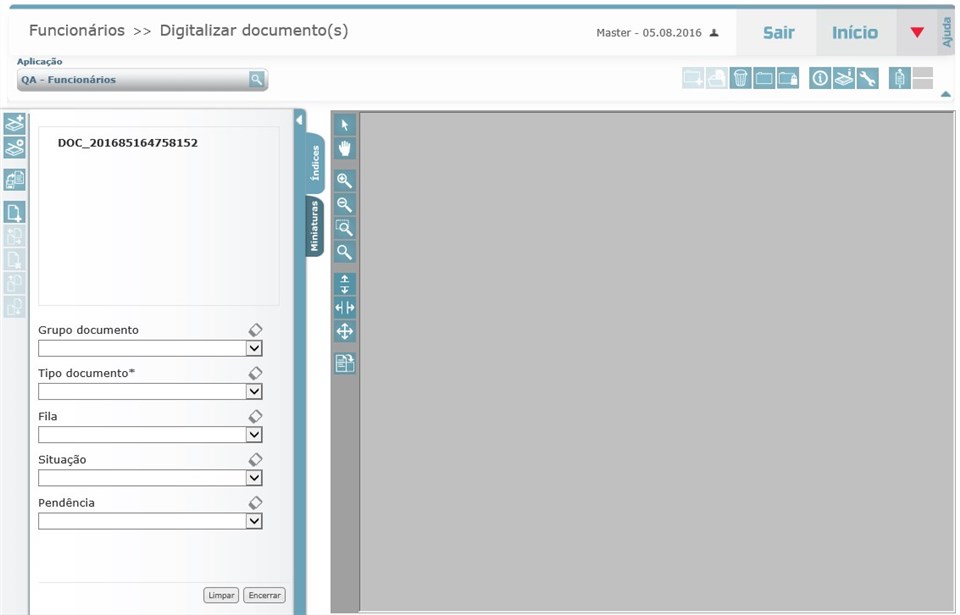Open the scanner settings wrench tool
This screenshot has width=960, height=615.
[869, 77]
